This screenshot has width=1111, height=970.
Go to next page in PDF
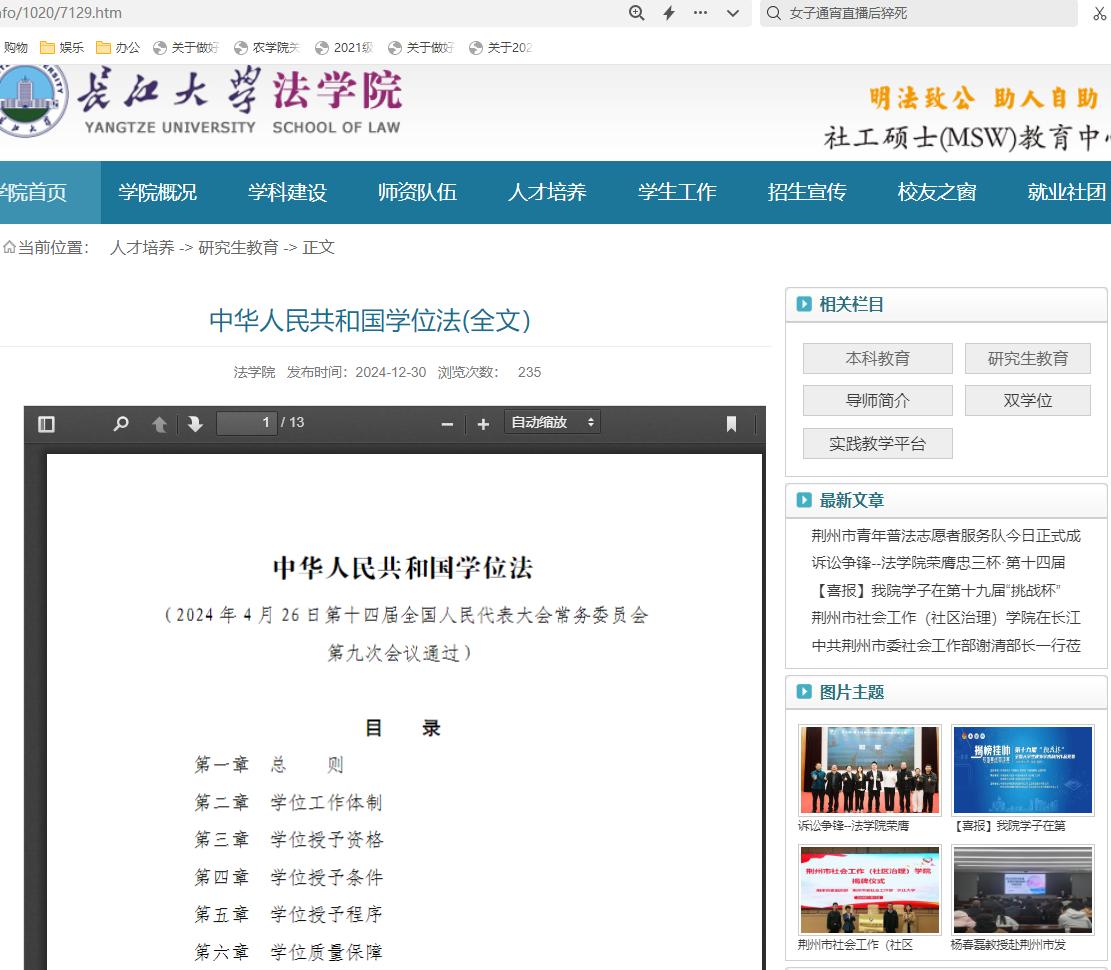[x=195, y=424]
